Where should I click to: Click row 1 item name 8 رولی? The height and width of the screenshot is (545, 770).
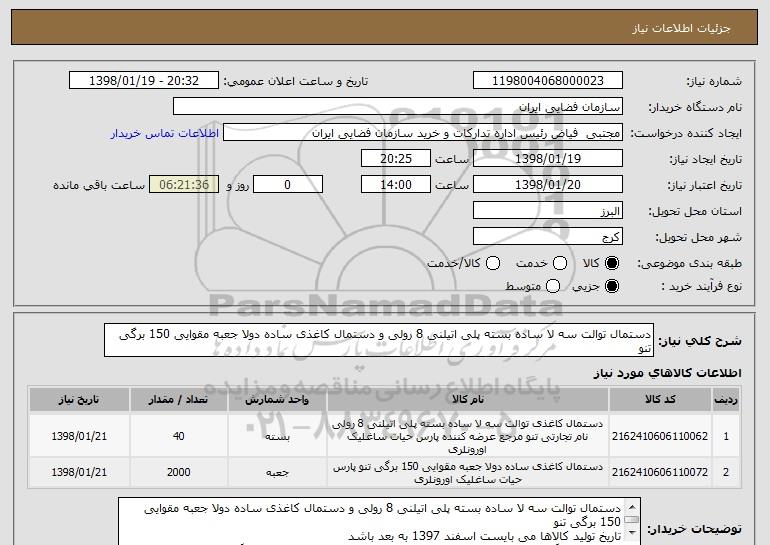click(468, 436)
